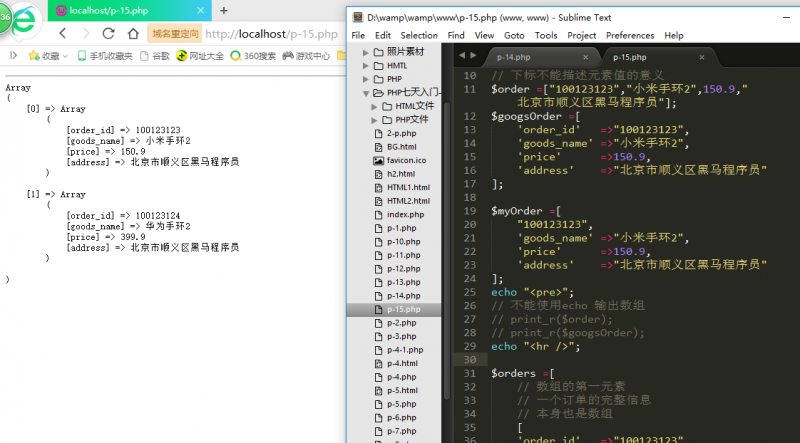Open favicon.ico in the sidebar
Viewport: 800px width, 443px height.
point(406,160)
